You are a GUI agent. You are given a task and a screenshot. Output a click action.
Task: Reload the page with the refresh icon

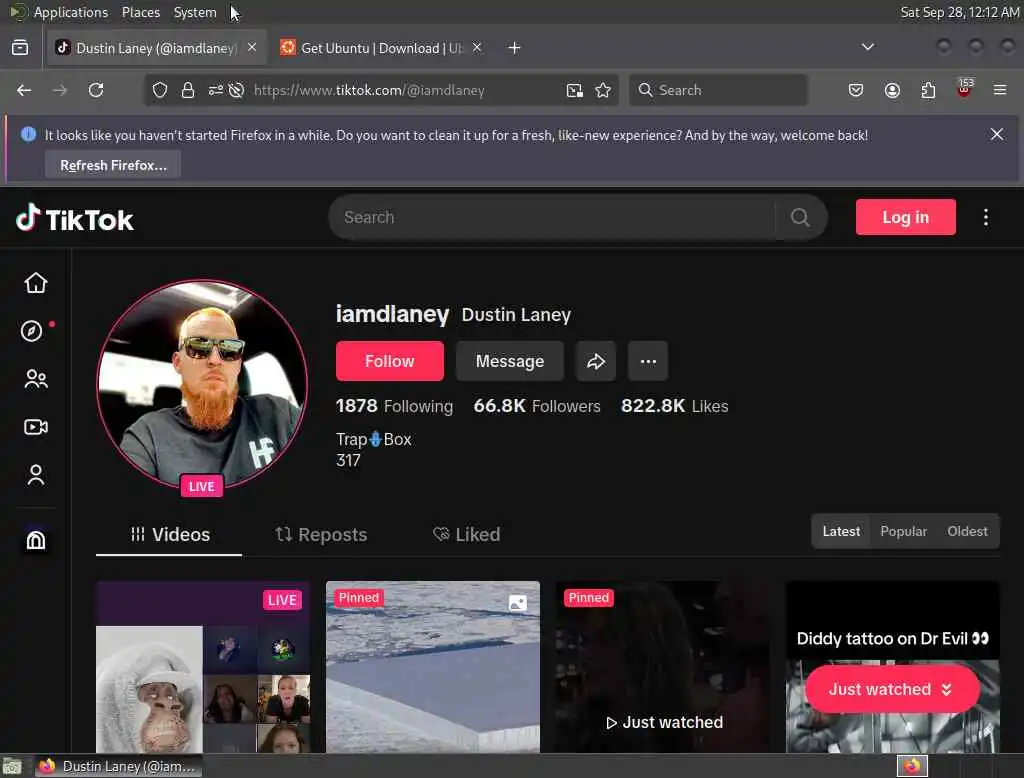point(96,90)
